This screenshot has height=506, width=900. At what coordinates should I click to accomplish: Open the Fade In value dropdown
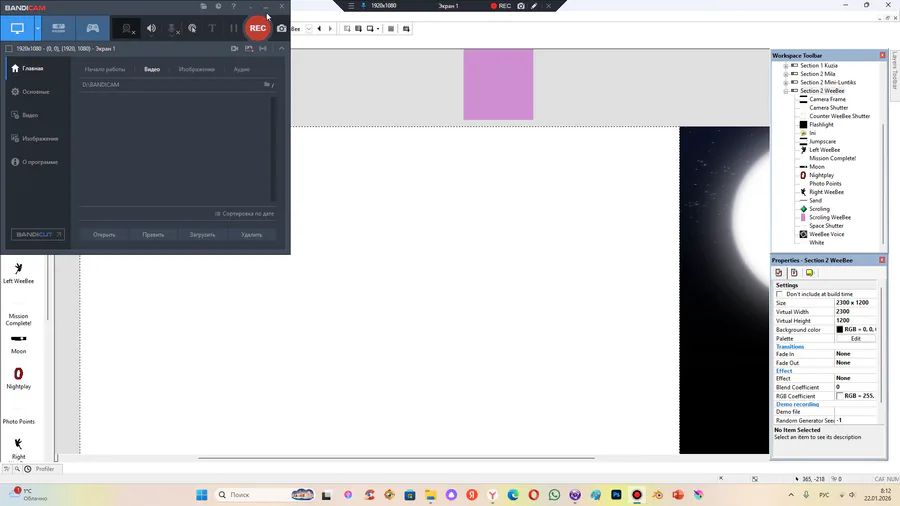click(855, 354)
